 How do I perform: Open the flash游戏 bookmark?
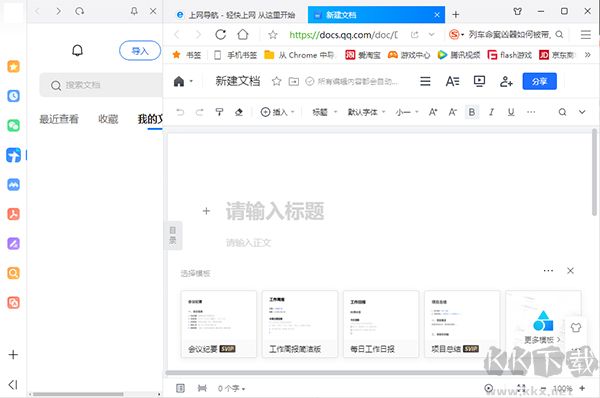point(509,55)
